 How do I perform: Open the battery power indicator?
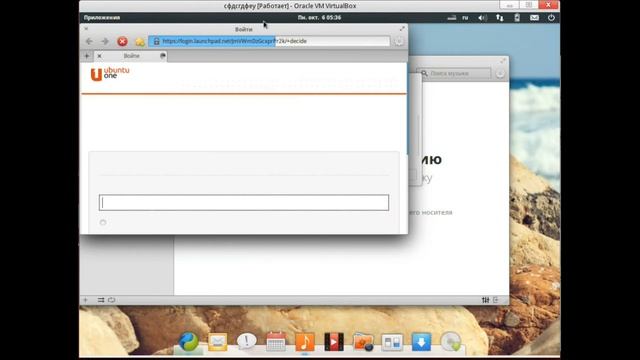(x=517, y=18)
